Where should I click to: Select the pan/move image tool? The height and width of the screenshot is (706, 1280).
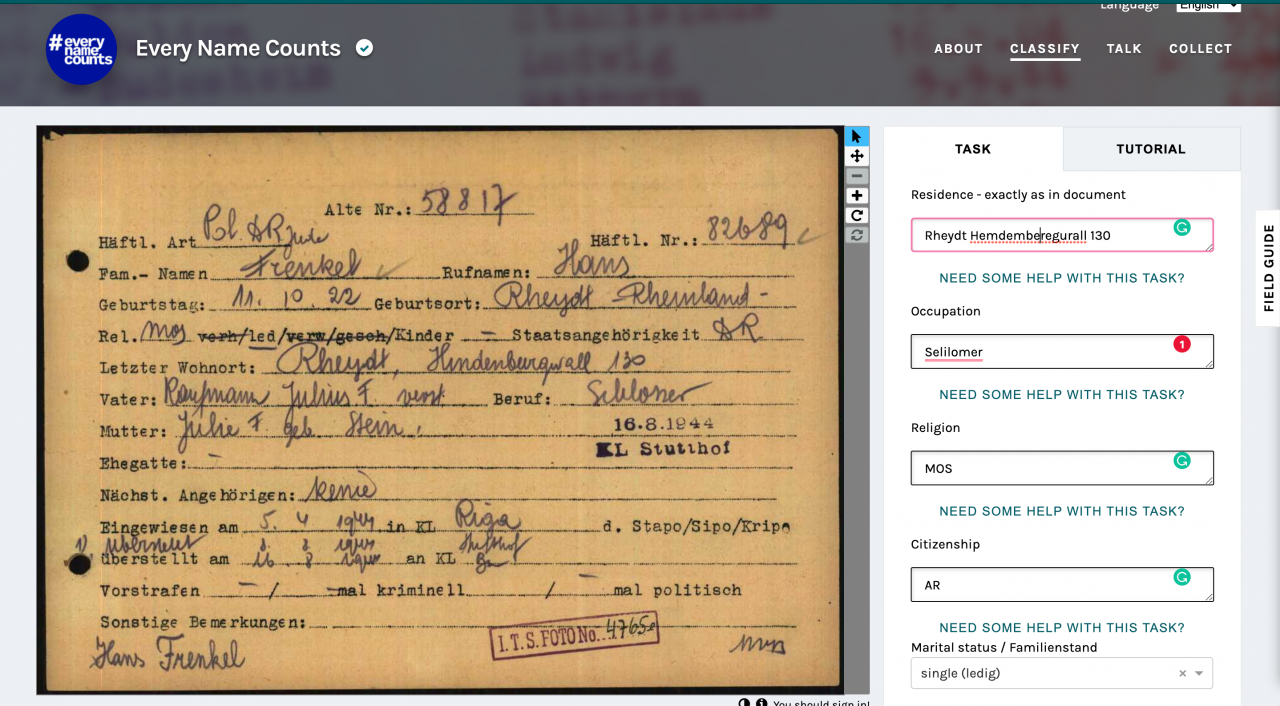[x=857, y=156]
